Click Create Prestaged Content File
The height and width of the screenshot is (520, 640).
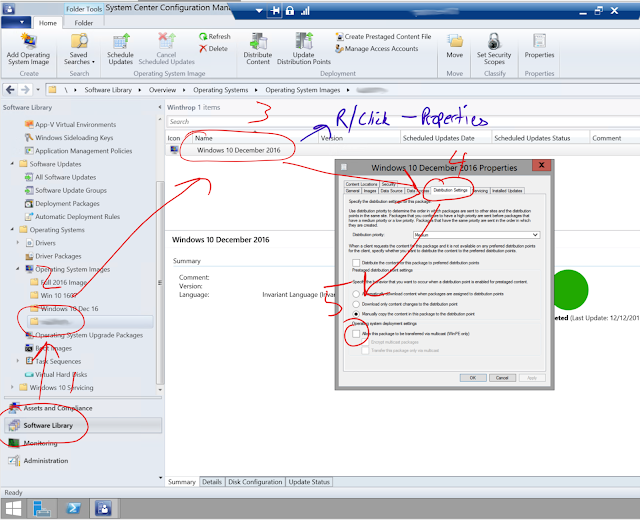(x=383, y=37)
